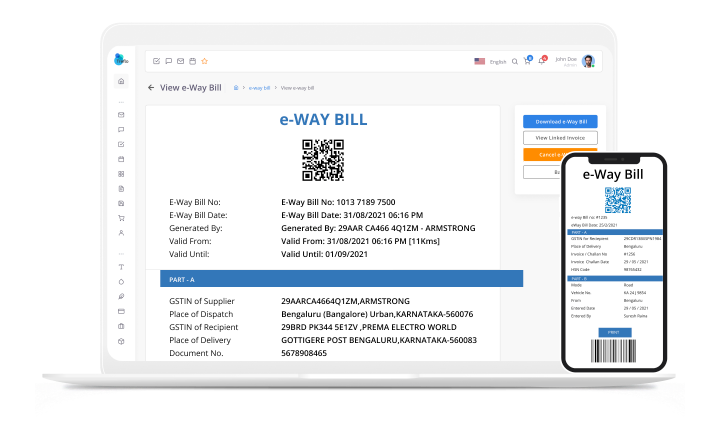
Task: Open the cart icon with blue badge
Action: [528, 61]
